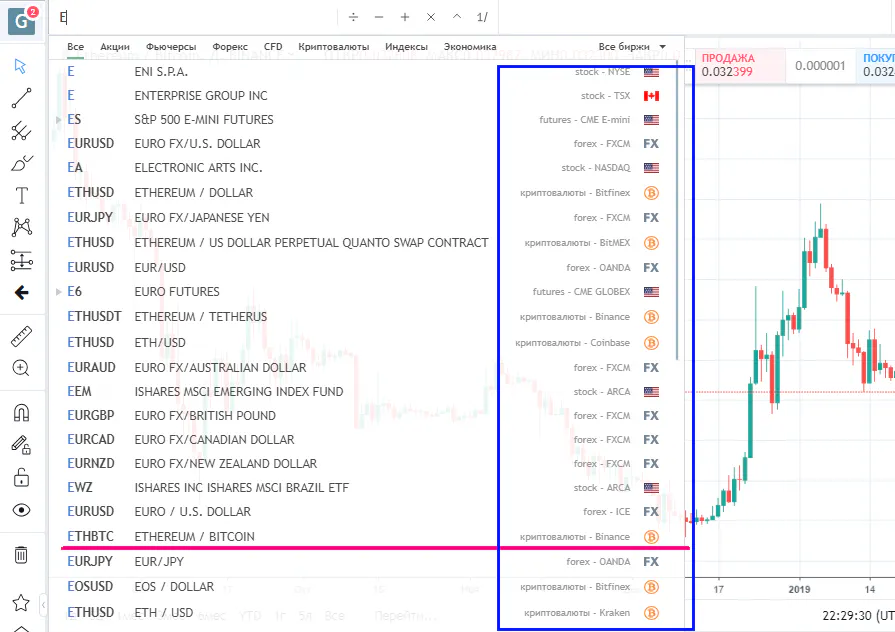Switch to the Акции filter tab

(x=115, y=47)
